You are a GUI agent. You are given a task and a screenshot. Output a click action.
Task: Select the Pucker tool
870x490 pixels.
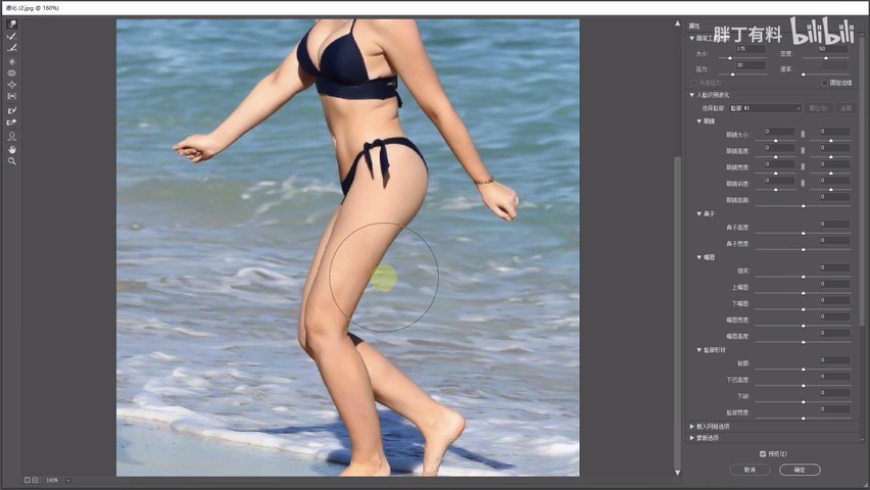12,73
